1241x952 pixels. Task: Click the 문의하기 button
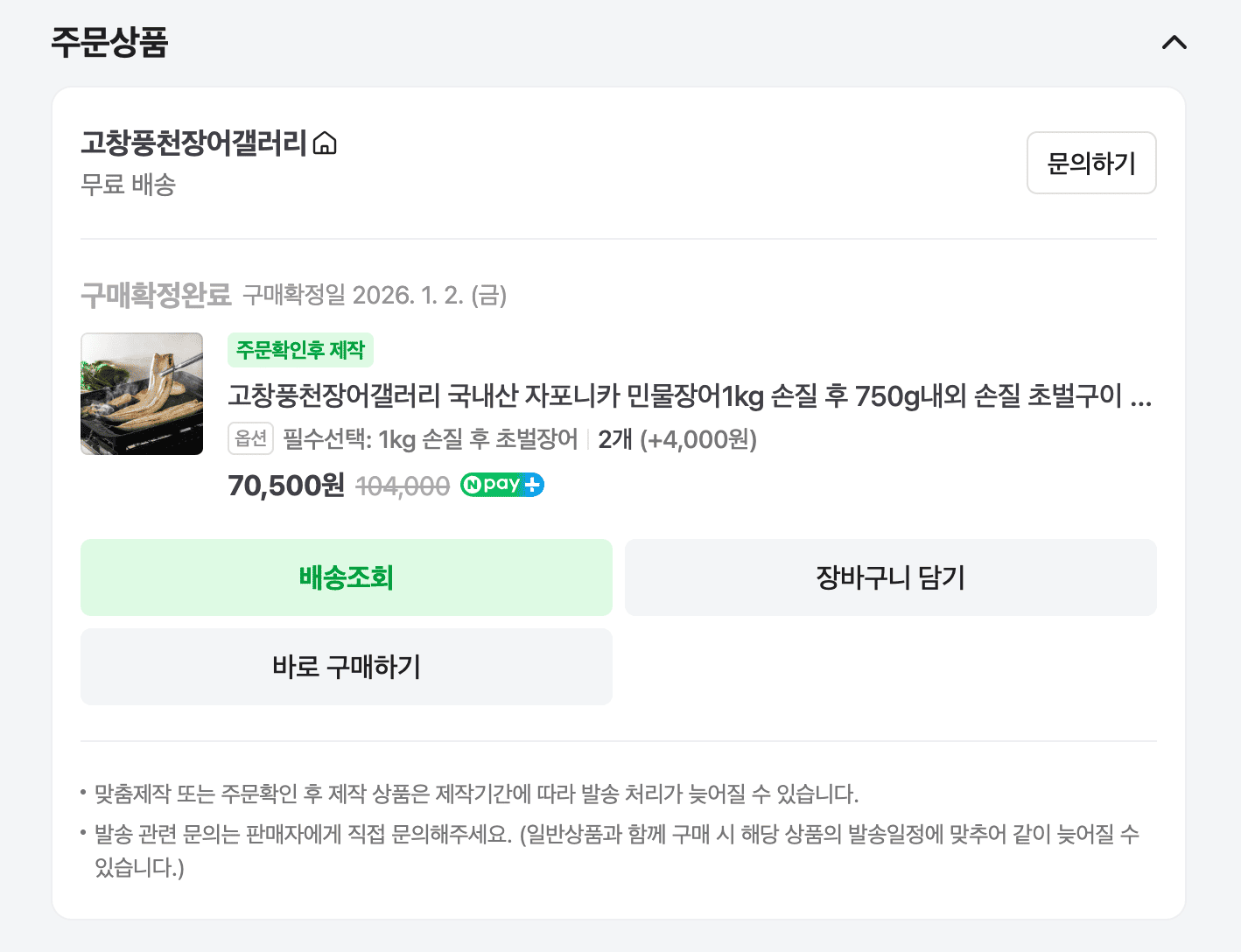pos(1090,163)
